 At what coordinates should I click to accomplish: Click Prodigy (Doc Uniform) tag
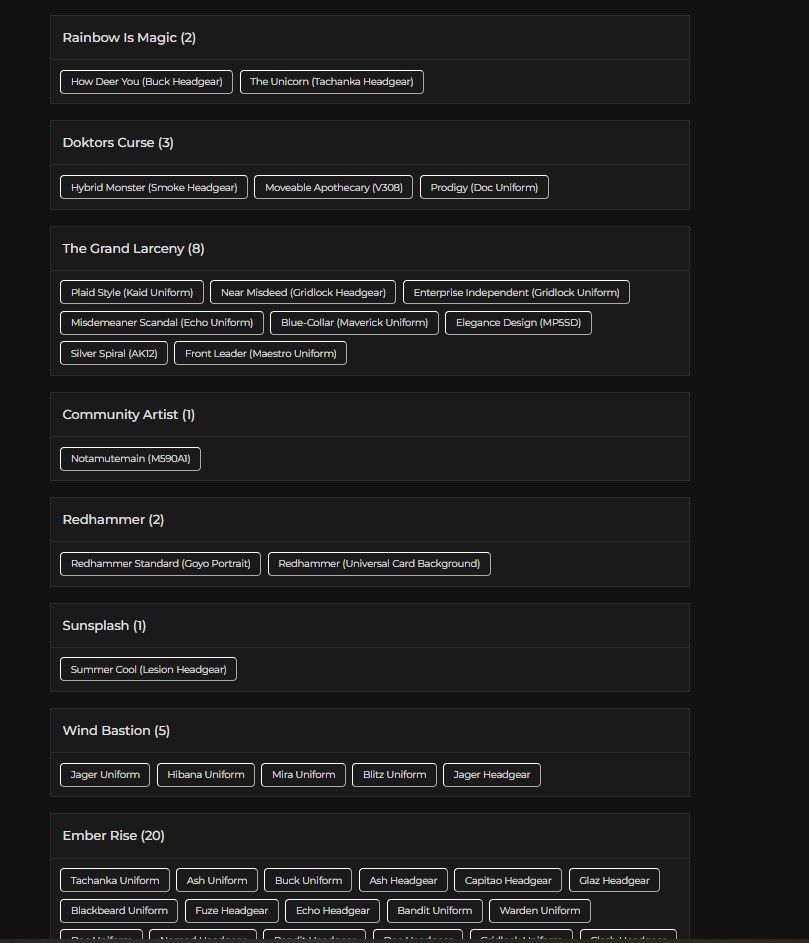click(x=484, y=187)
